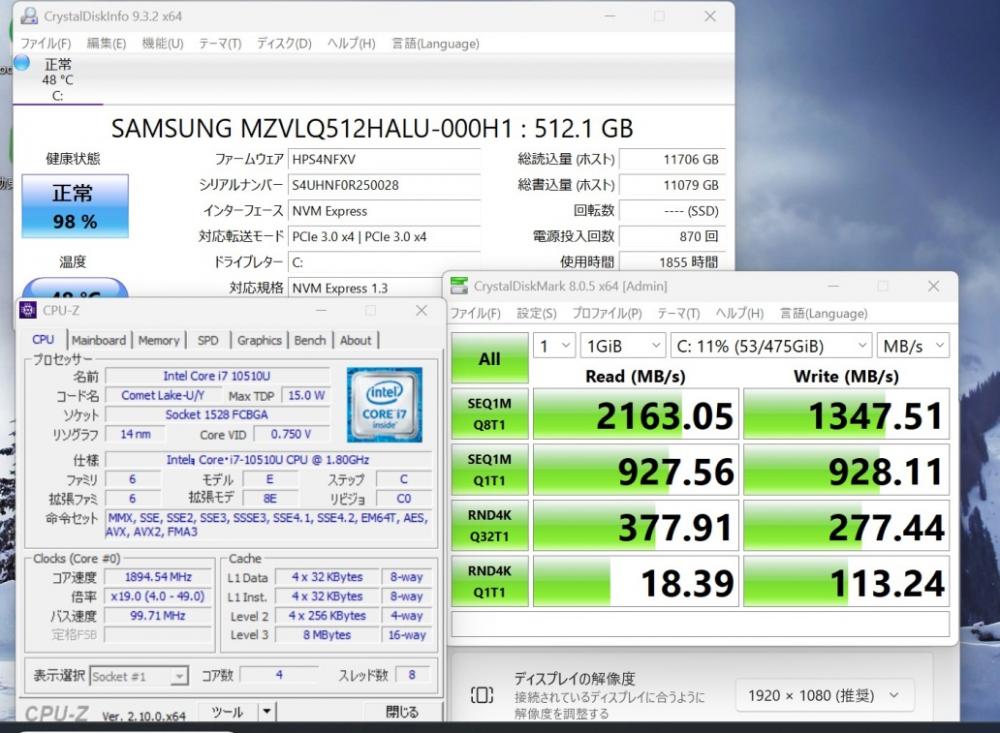
Task: Open テーマ(T) menu in CrystalDiskInfo
Action: 220,43
